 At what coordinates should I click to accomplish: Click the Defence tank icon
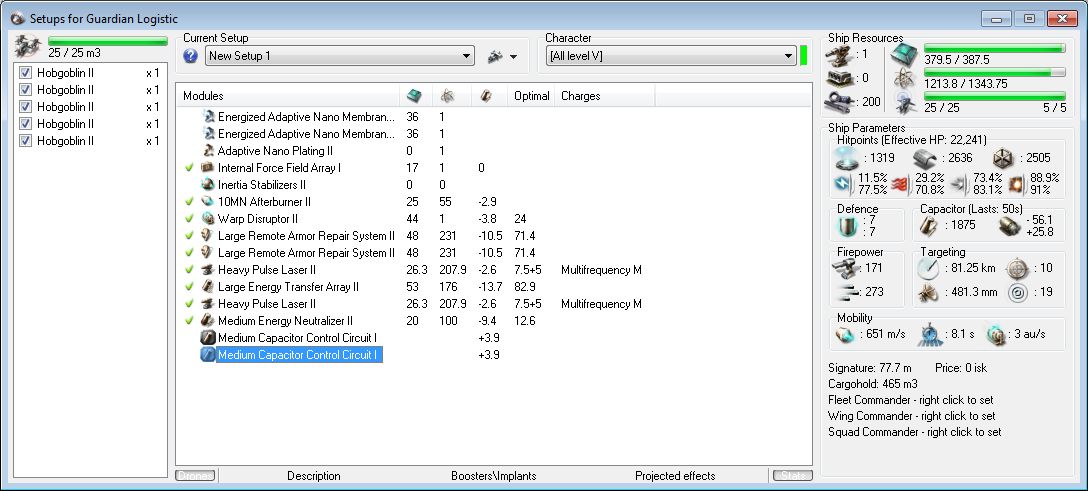coord(845,225)
